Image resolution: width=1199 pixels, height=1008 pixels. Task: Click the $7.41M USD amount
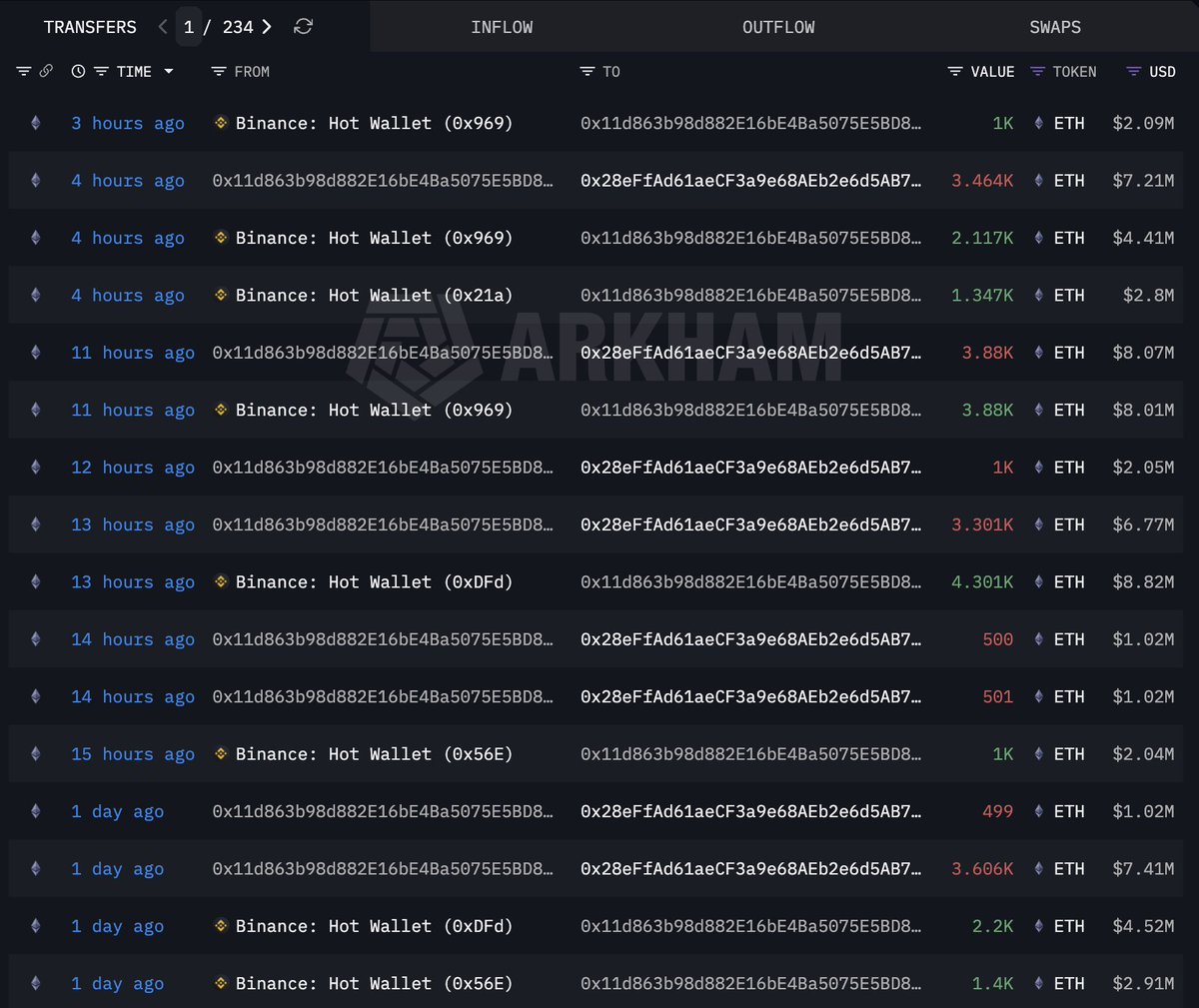pyautogui.click(x=1143, y=869)
